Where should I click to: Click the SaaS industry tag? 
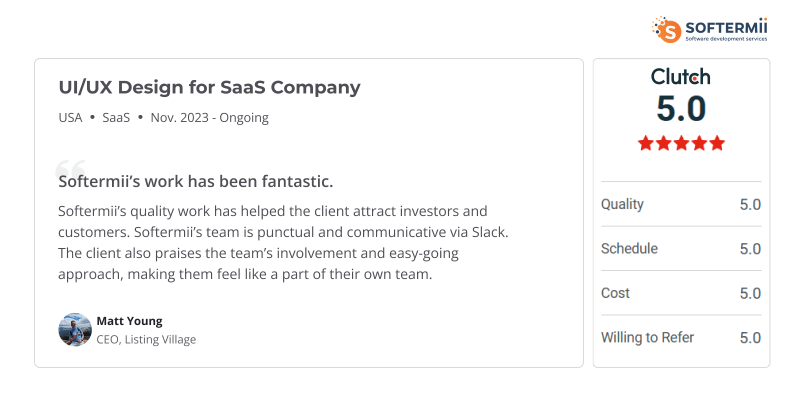point(116,117)
